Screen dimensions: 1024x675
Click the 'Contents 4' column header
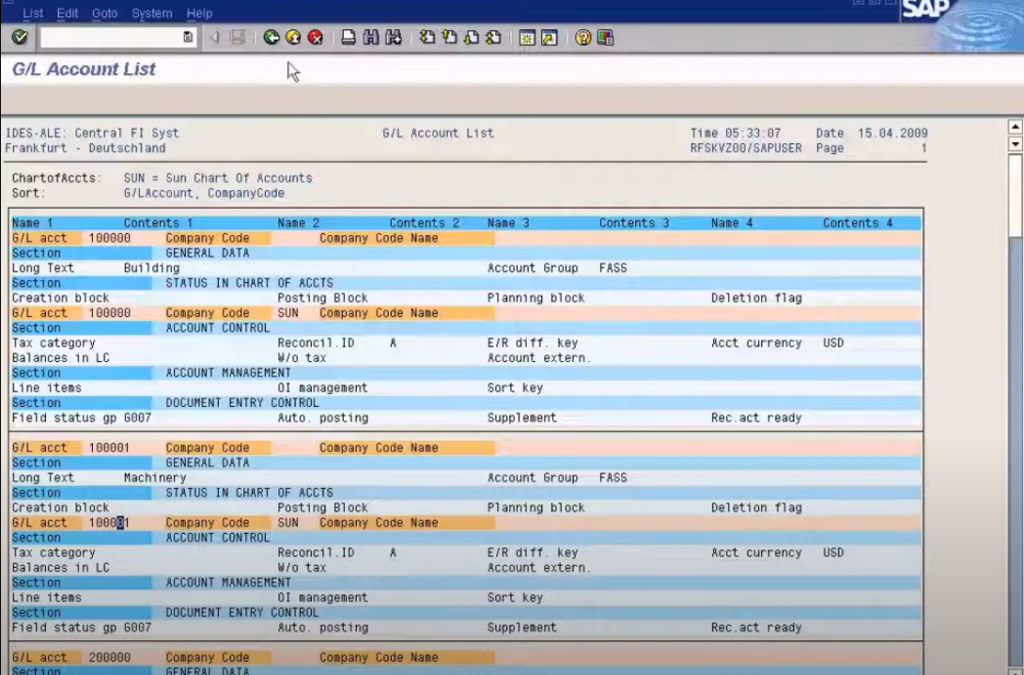pyautogui.click(x=857, y=223)
